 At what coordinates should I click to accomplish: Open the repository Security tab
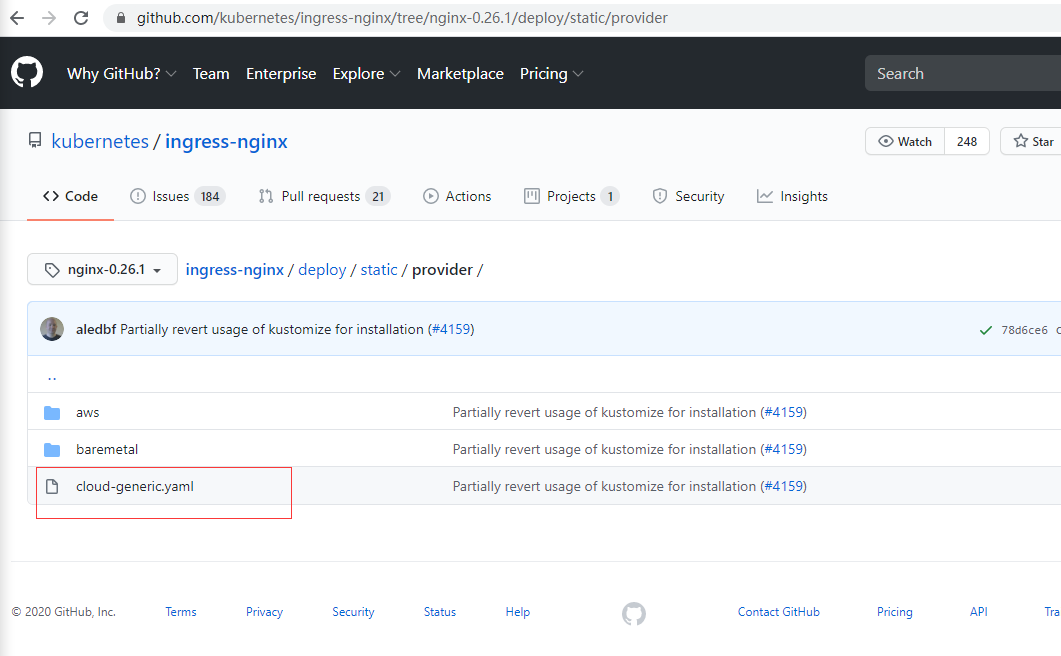pyautogui.click(x=688, y=196)
